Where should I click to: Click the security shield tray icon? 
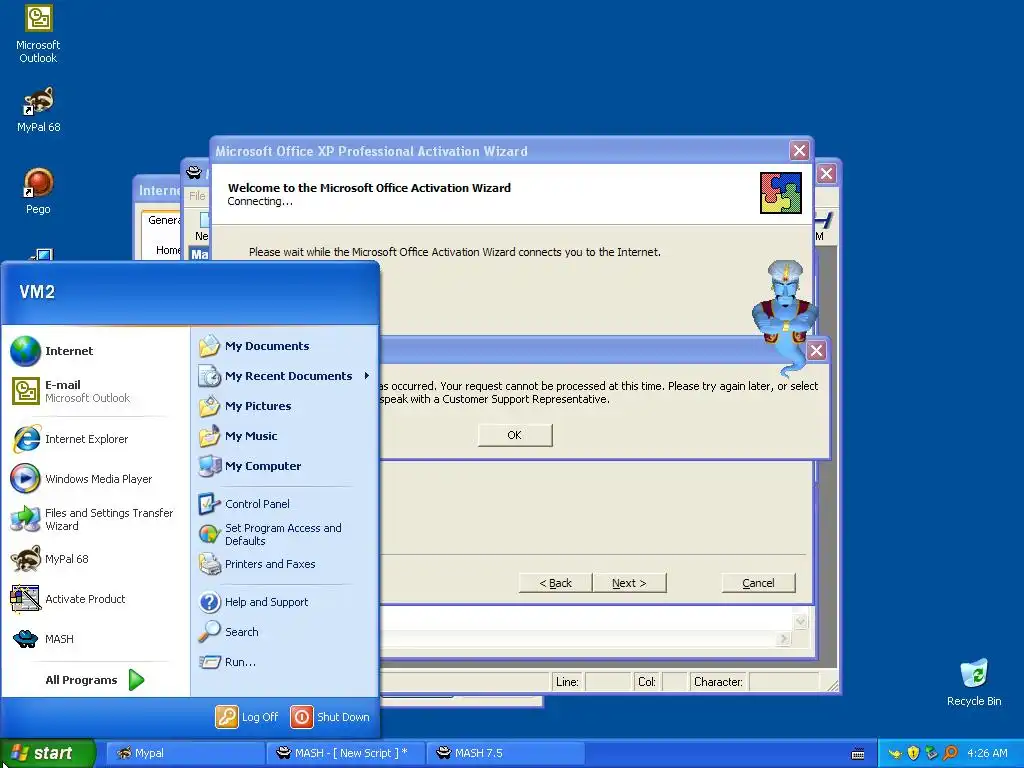(x=913, y=753)
